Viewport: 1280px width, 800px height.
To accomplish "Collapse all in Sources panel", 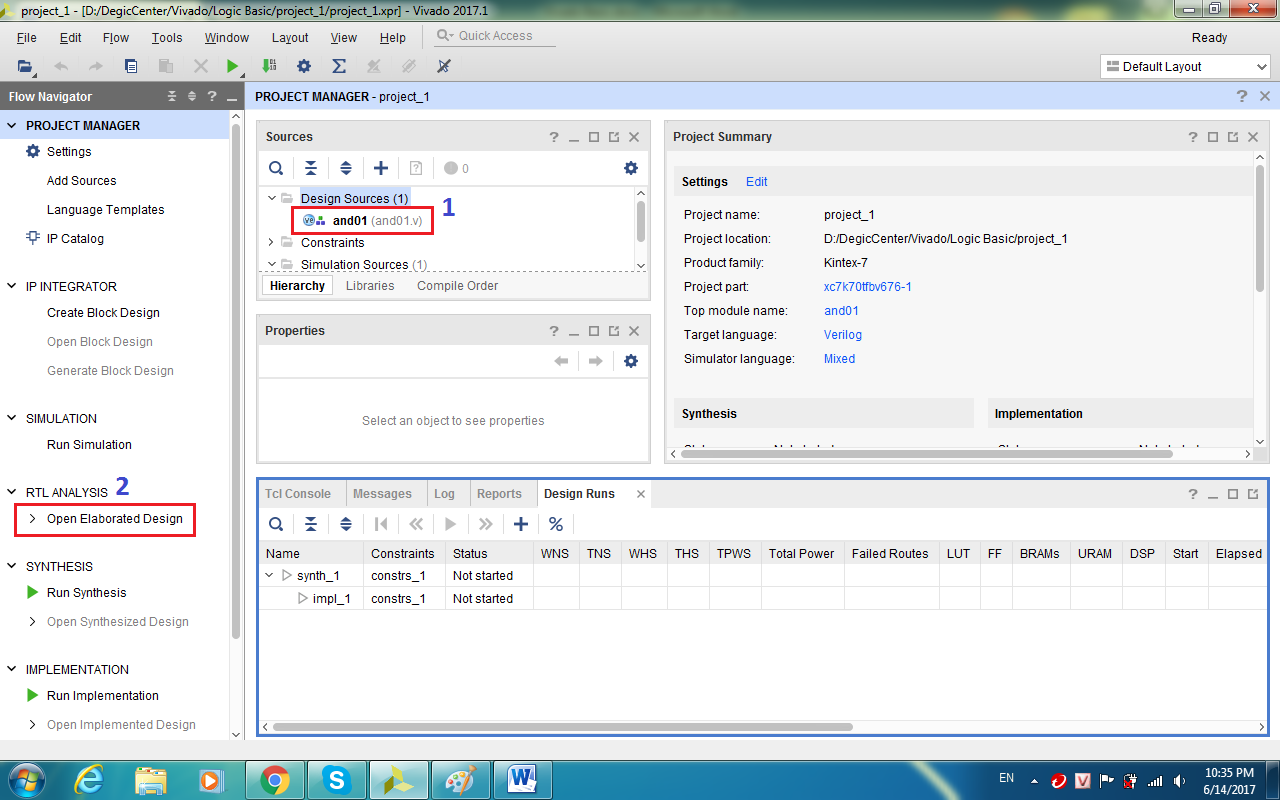I will pyautogui.click(x=311, y=168).
